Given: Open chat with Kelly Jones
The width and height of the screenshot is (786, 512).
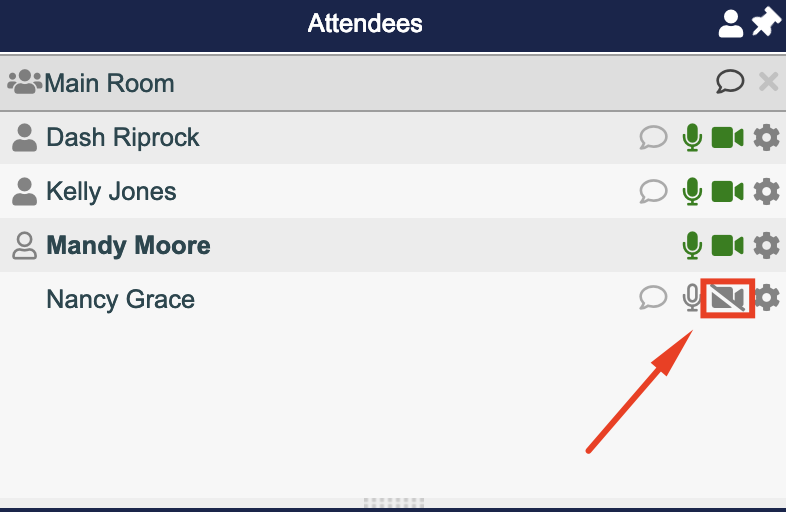Looking at the screenshot, I should (653, 191).
